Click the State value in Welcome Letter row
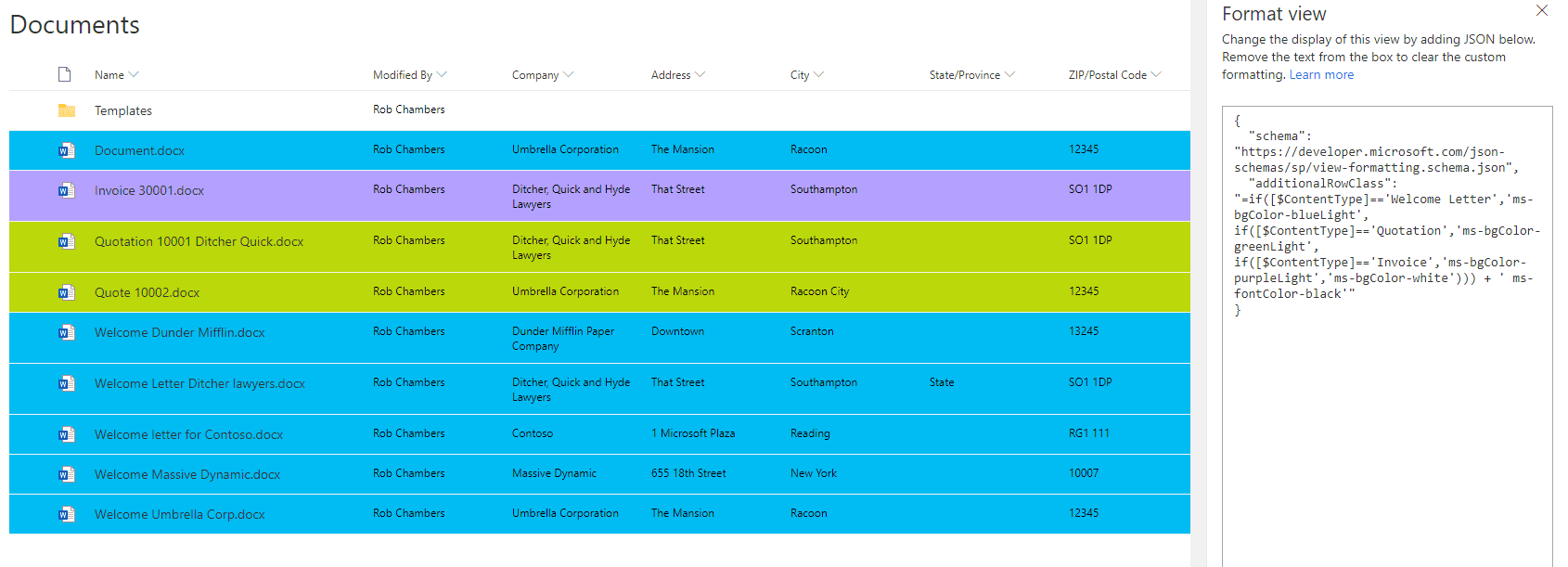Viewport: 1568px width, 567px height. click(942, 382)
